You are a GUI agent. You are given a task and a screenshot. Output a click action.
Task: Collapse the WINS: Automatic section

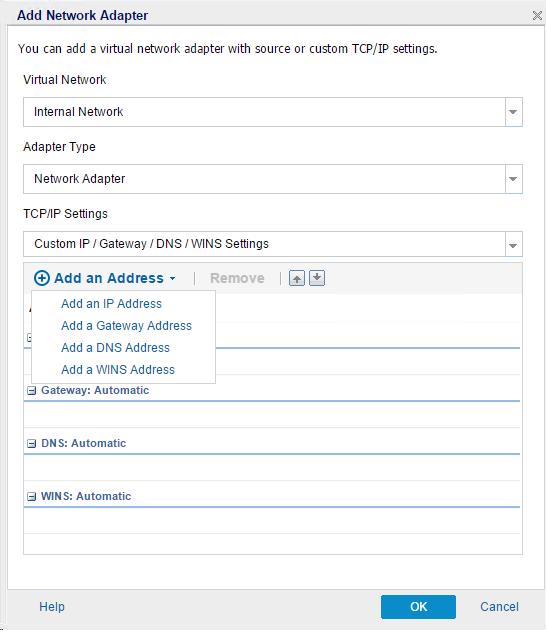[x=31, y=497]
